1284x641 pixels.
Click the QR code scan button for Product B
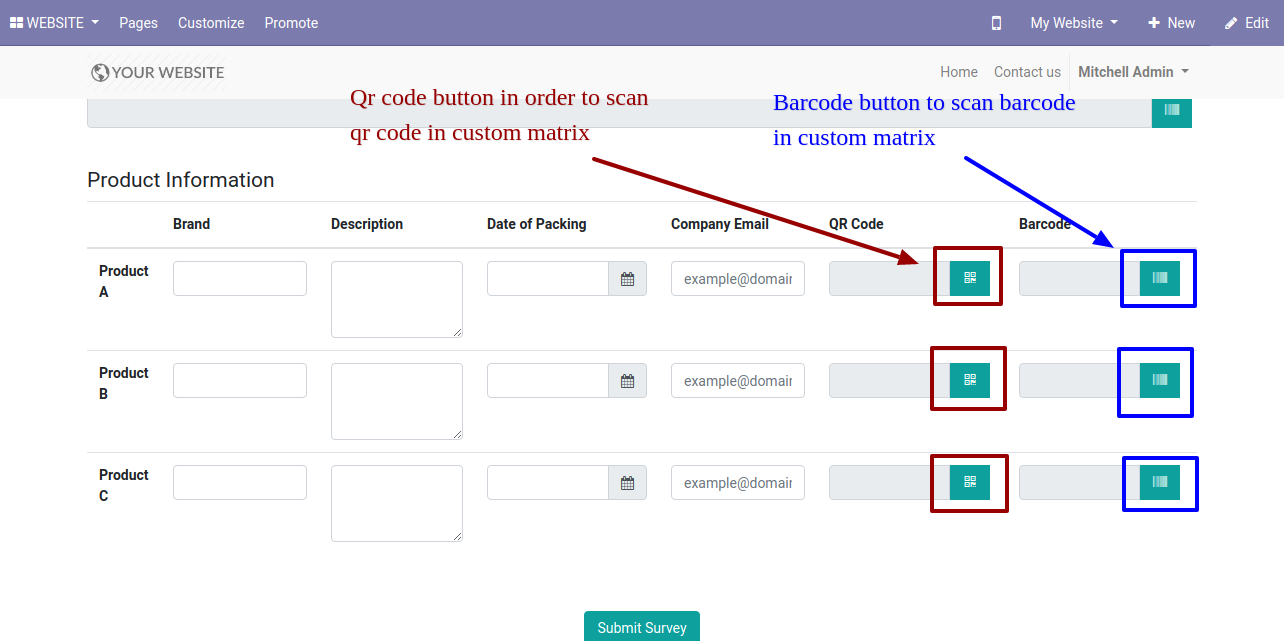tap(969, 380)
